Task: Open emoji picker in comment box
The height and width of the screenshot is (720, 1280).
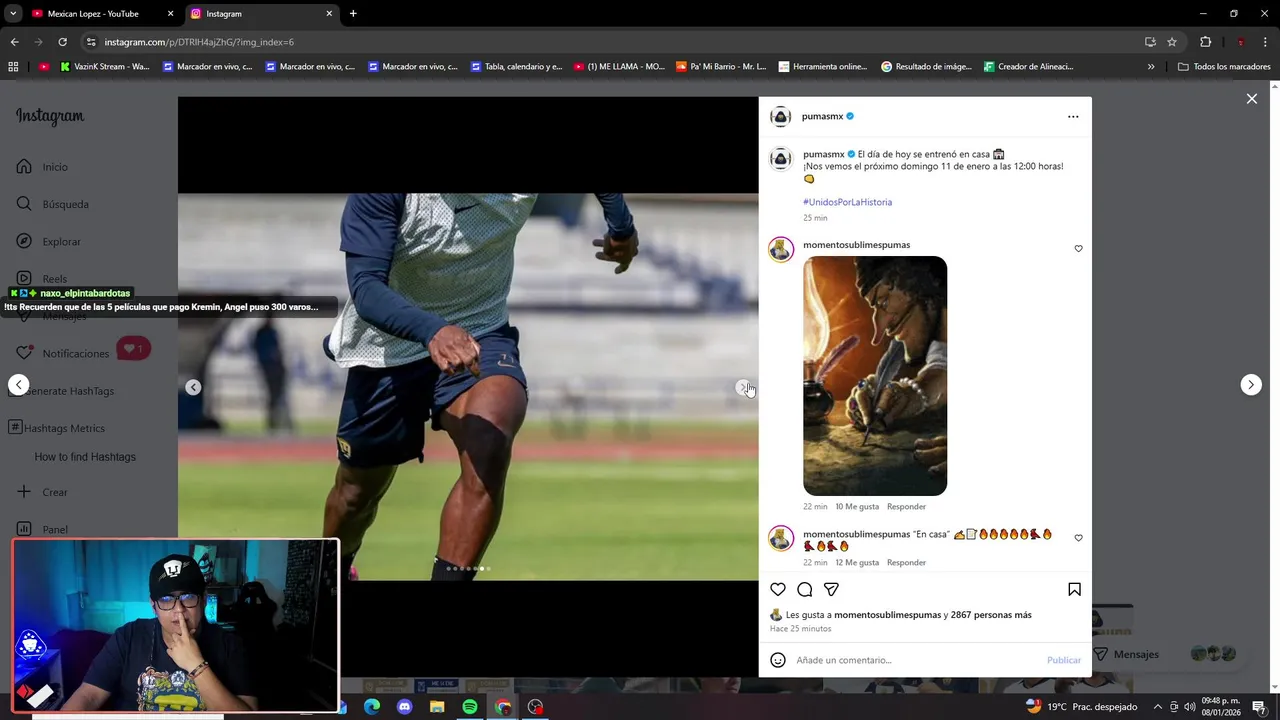Action: 778,660
